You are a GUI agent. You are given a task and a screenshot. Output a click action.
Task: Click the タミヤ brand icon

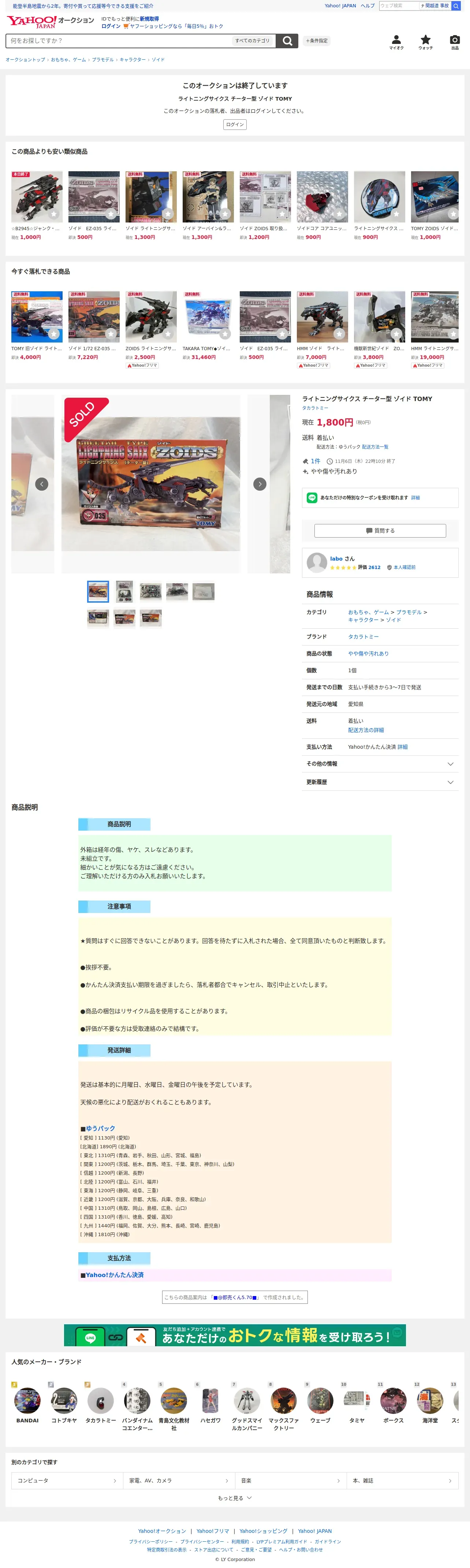[357, 1401]
